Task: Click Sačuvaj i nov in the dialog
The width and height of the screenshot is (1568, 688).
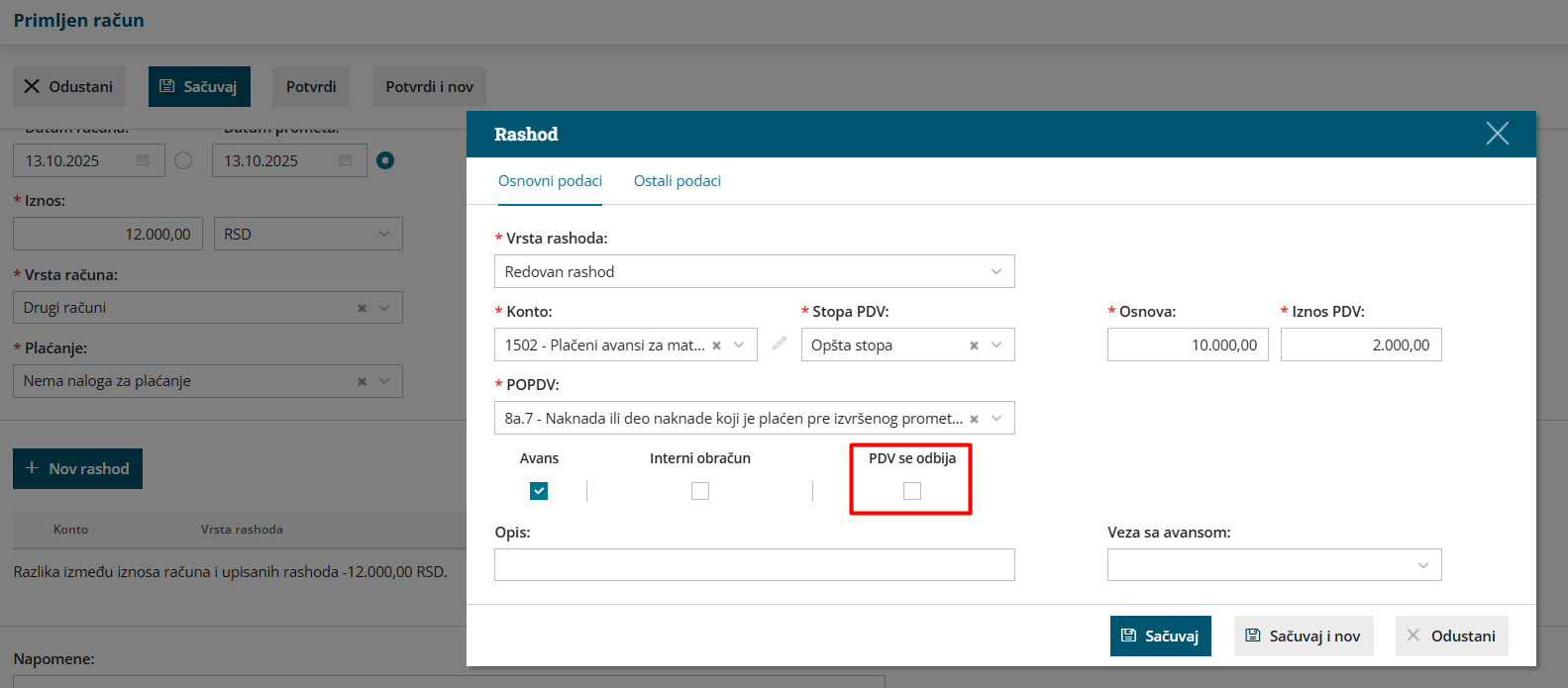Action: (x=1304, y=636)
